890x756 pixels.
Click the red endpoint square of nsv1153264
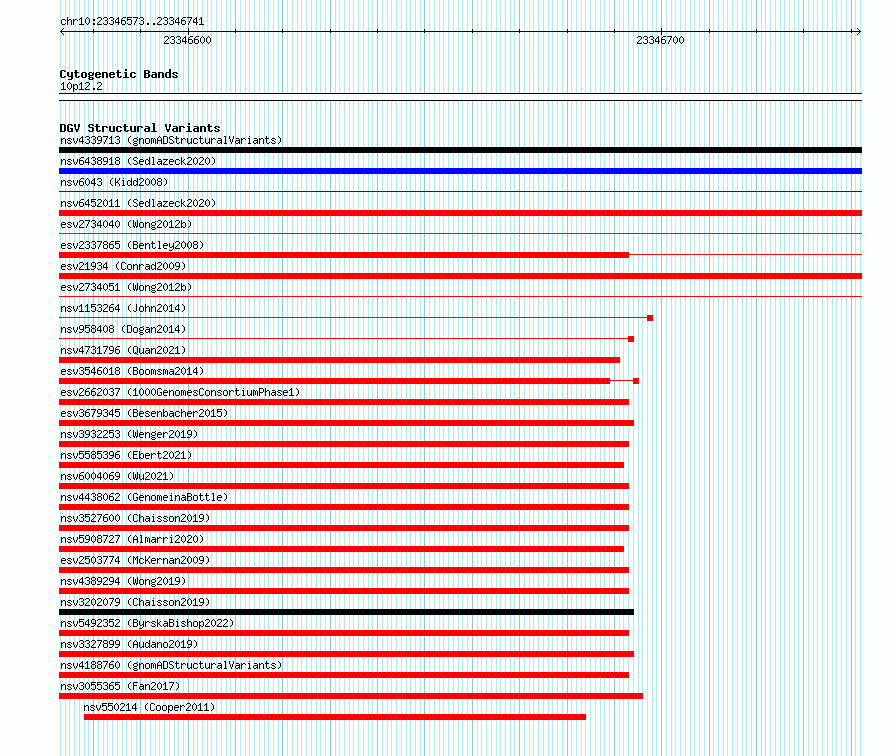[x=650, y=318]
